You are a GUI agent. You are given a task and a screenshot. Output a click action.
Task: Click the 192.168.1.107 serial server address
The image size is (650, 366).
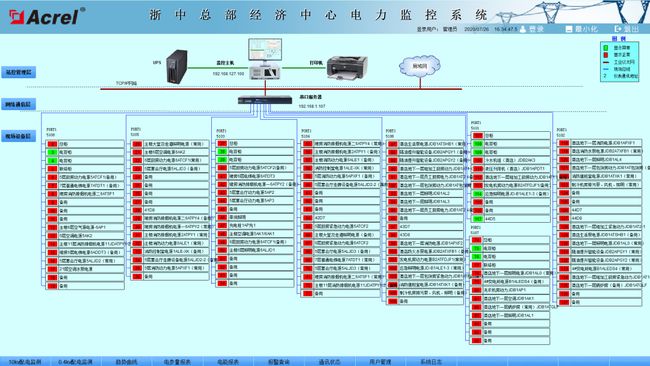pyautogui.click(x=312, y=107)
